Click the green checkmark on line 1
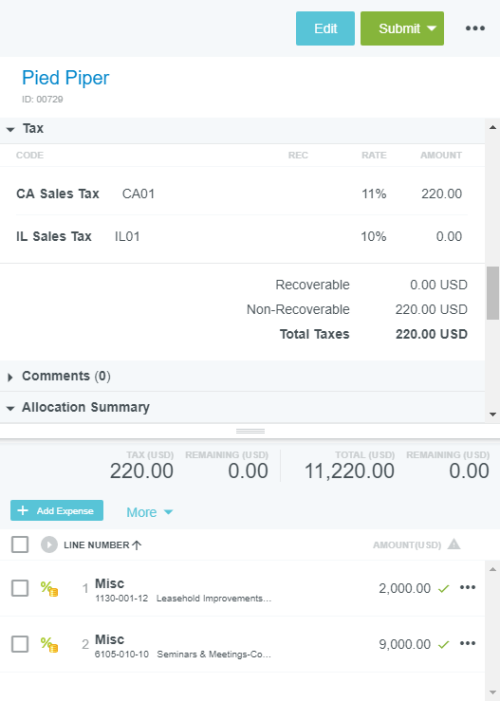 tap(444, 588)
